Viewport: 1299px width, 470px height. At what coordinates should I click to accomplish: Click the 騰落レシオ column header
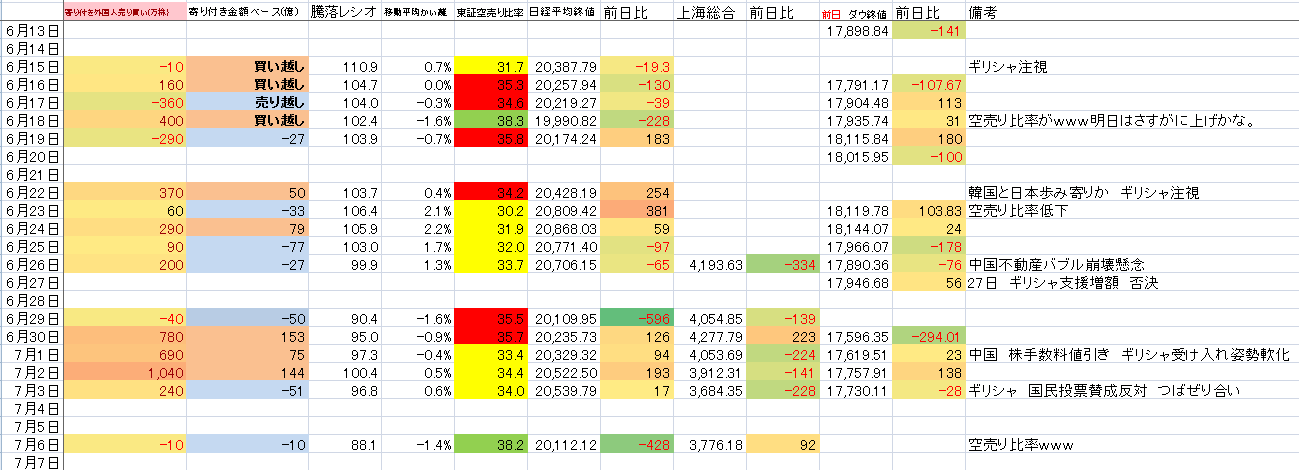point(342,13)
